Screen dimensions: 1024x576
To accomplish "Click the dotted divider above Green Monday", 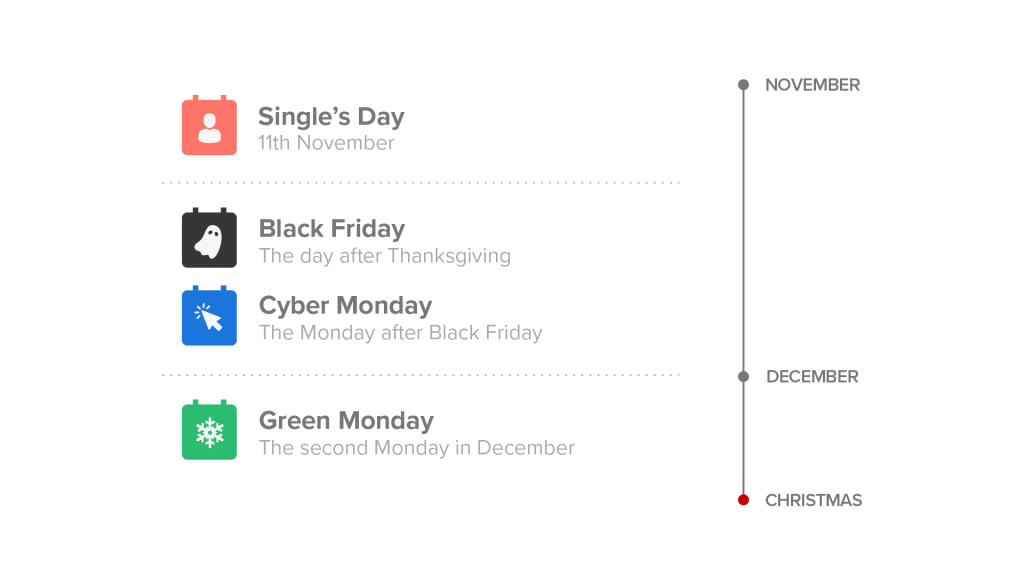I will 420,375.
